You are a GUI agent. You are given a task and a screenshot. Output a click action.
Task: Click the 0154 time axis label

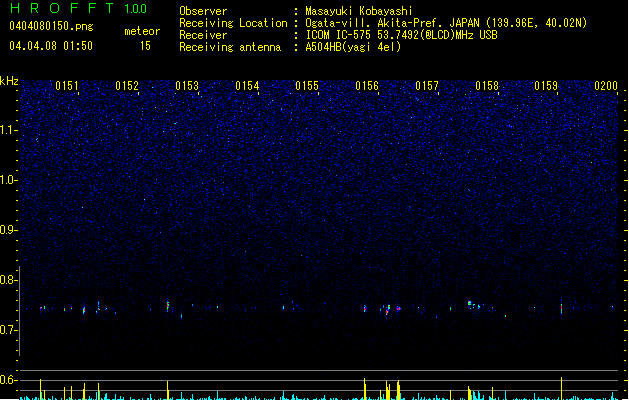point(247,85)
